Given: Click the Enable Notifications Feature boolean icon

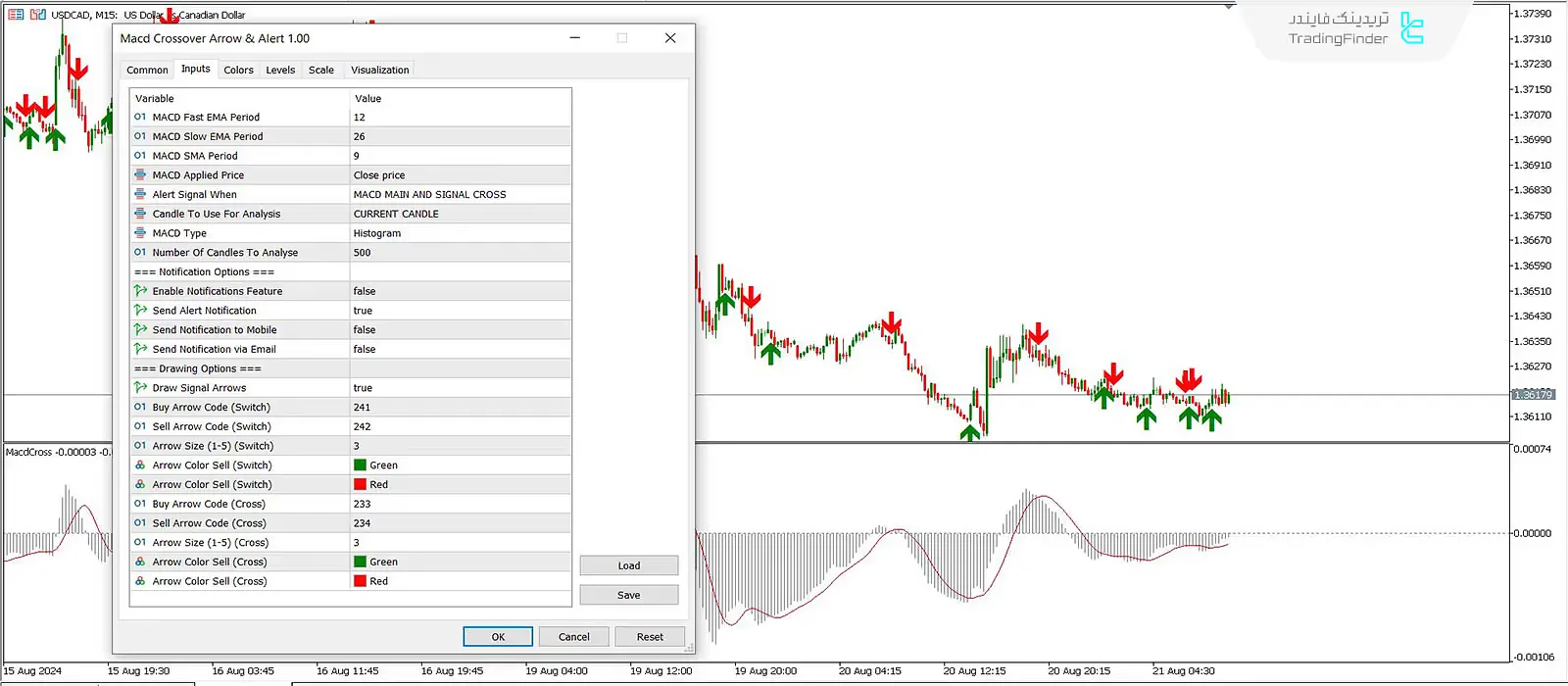Looking at the screenshot, I should 140,291.
